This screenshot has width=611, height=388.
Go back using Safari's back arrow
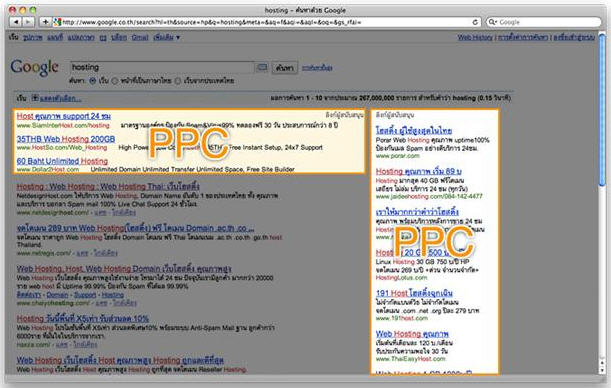click(x=16, y=22)
